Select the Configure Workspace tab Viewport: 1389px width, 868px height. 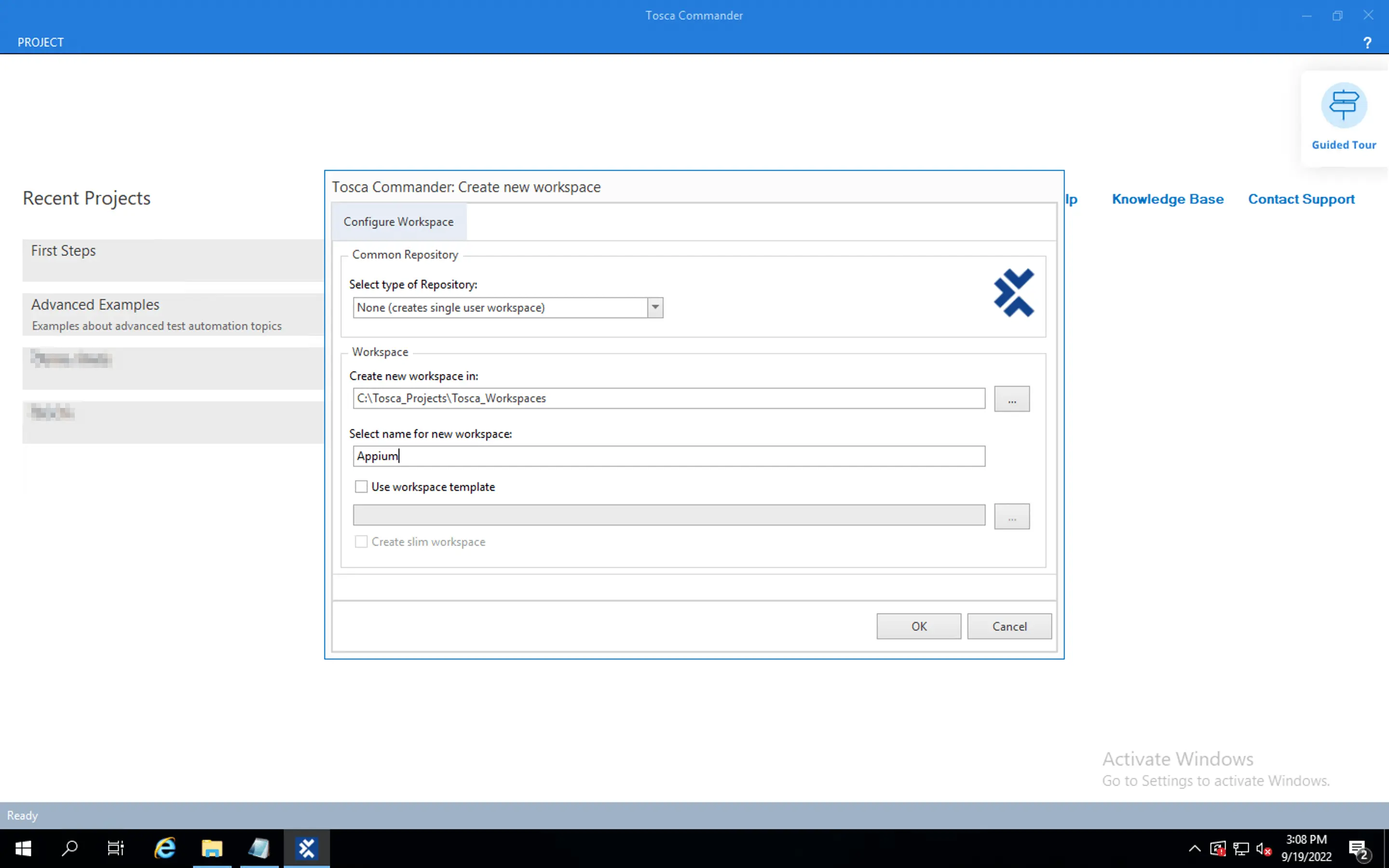(x=398, y=222)
